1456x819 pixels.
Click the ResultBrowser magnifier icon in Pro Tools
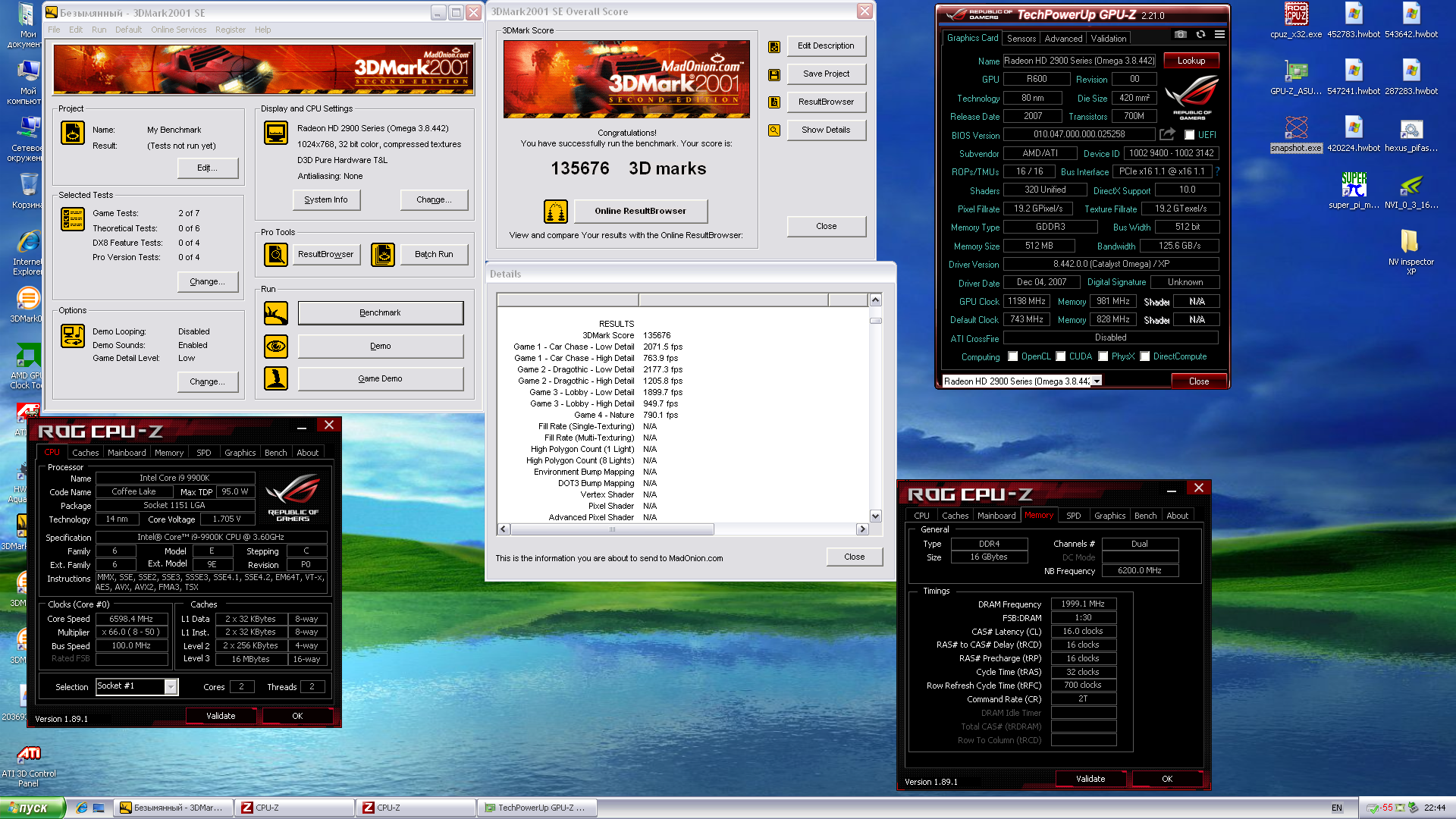click(x=275, y=255)
